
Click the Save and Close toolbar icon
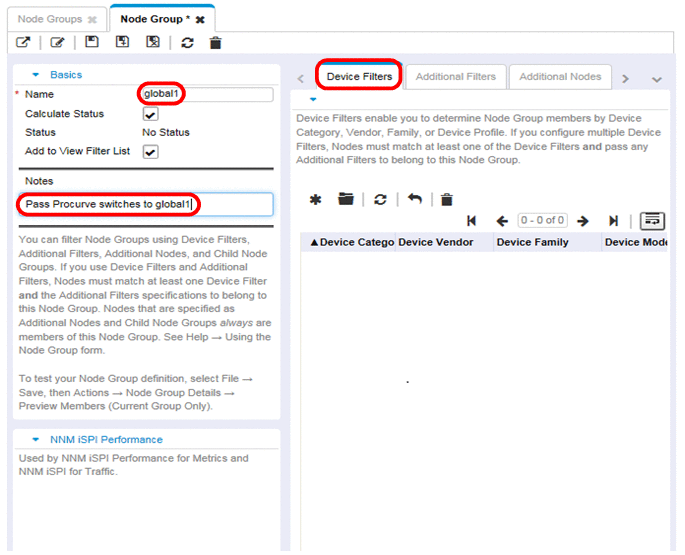[153, 42]
